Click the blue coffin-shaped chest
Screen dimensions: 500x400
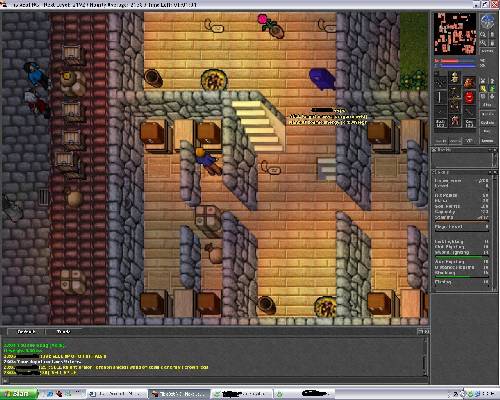click(x=322, y=79)
